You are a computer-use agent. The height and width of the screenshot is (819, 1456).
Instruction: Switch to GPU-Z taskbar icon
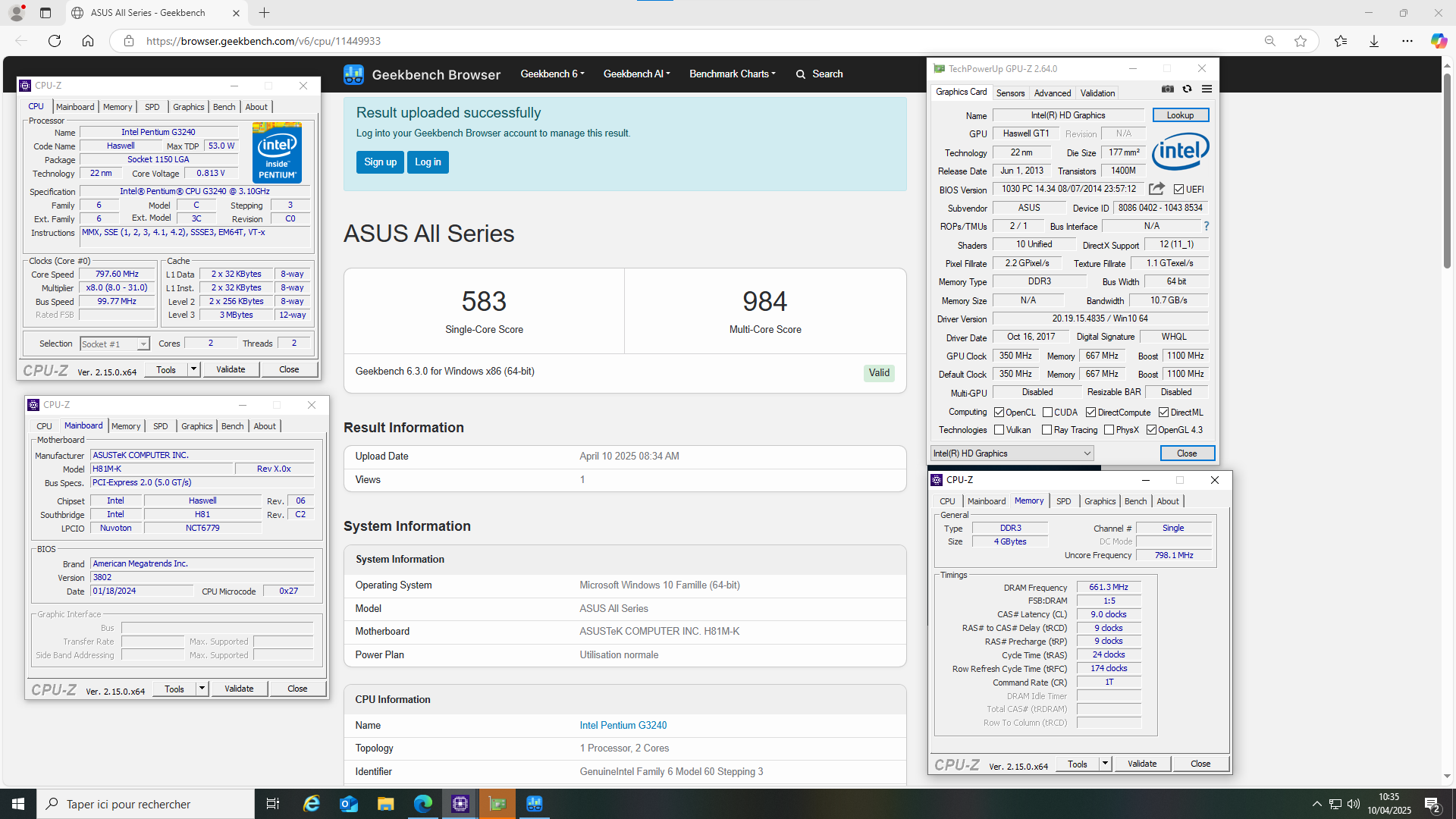[x=497, y=804]
